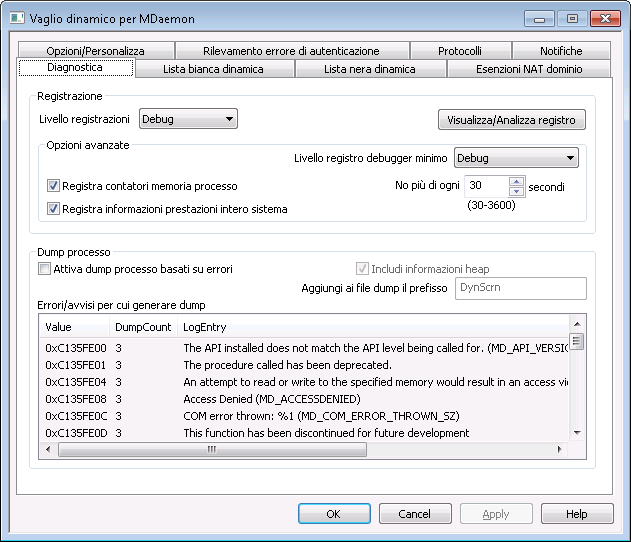This screenshot has height=542, width=631.
Task: Open the Opzioni/Personalizza tab
Action: coord(96,51)
